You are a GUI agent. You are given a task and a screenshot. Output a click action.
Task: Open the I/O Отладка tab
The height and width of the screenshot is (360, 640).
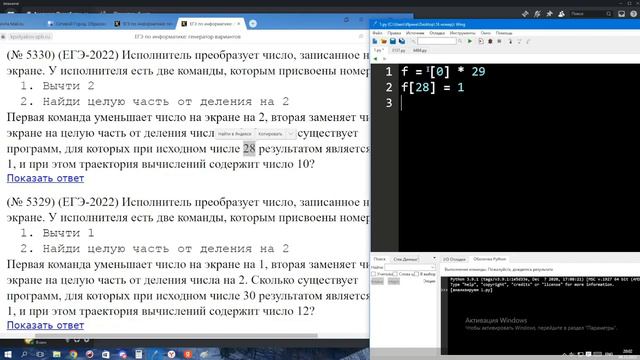pos(454,259)
